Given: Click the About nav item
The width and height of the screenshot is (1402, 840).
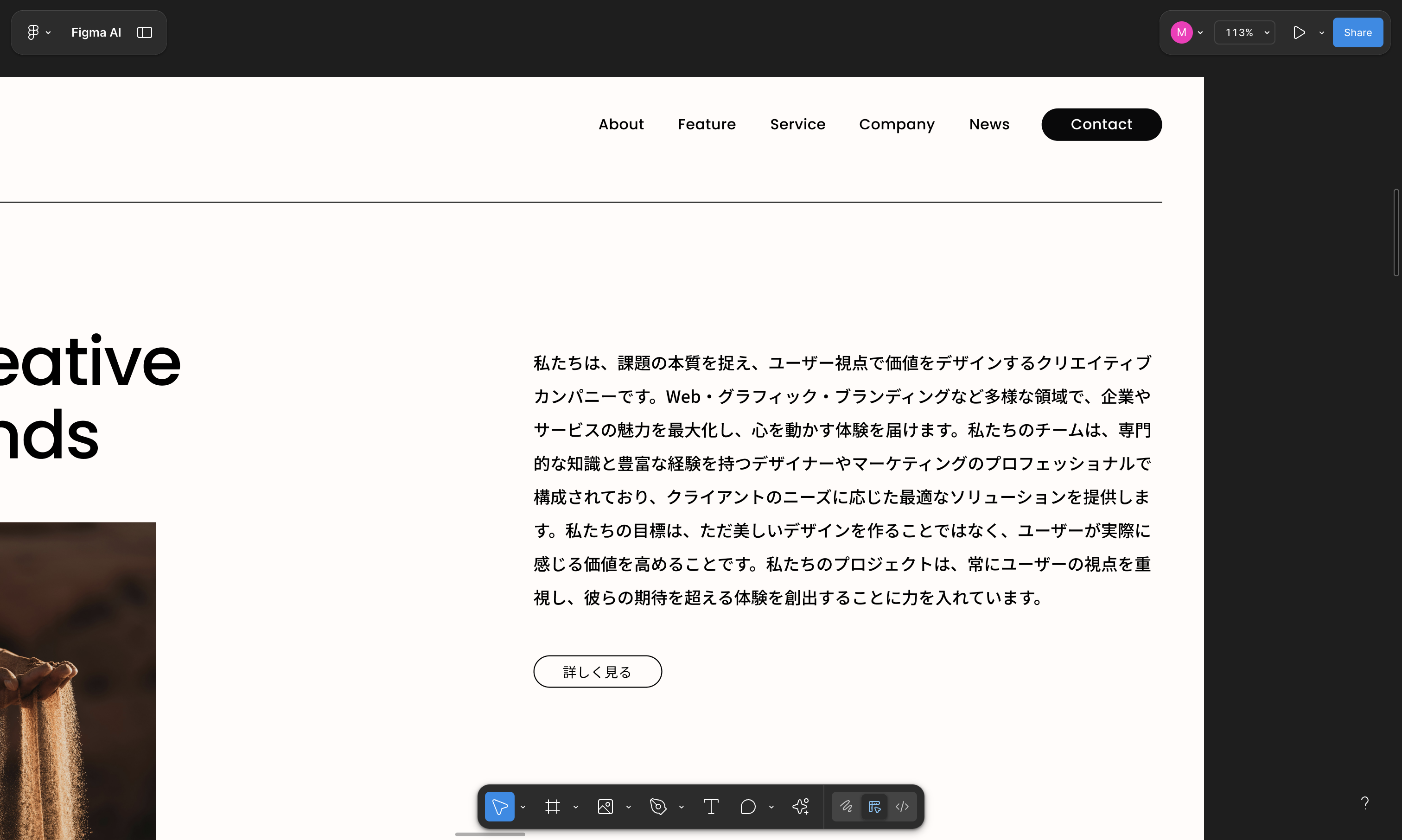Looking at the screenshot, I should (x=621, y=124).
